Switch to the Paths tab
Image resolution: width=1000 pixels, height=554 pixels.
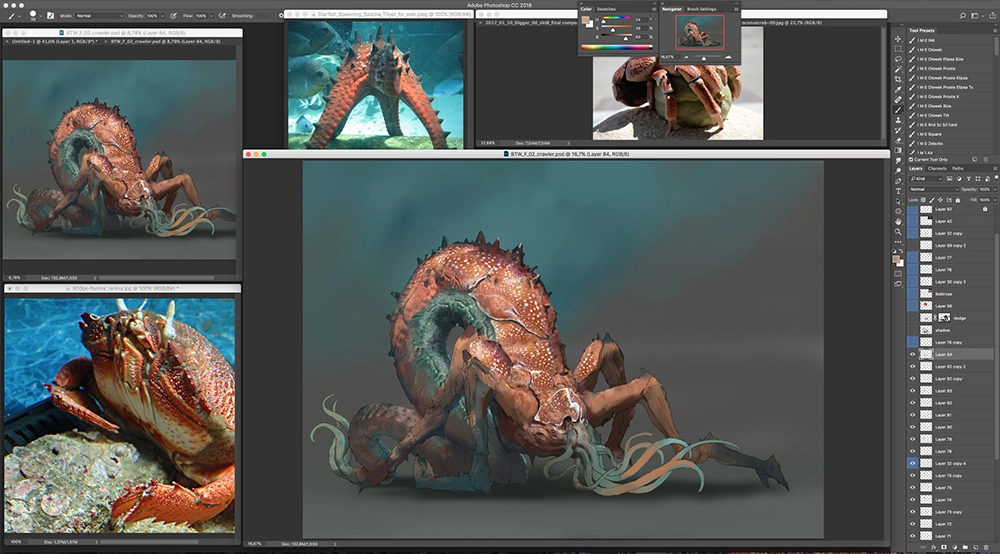[x=957, y=168]
